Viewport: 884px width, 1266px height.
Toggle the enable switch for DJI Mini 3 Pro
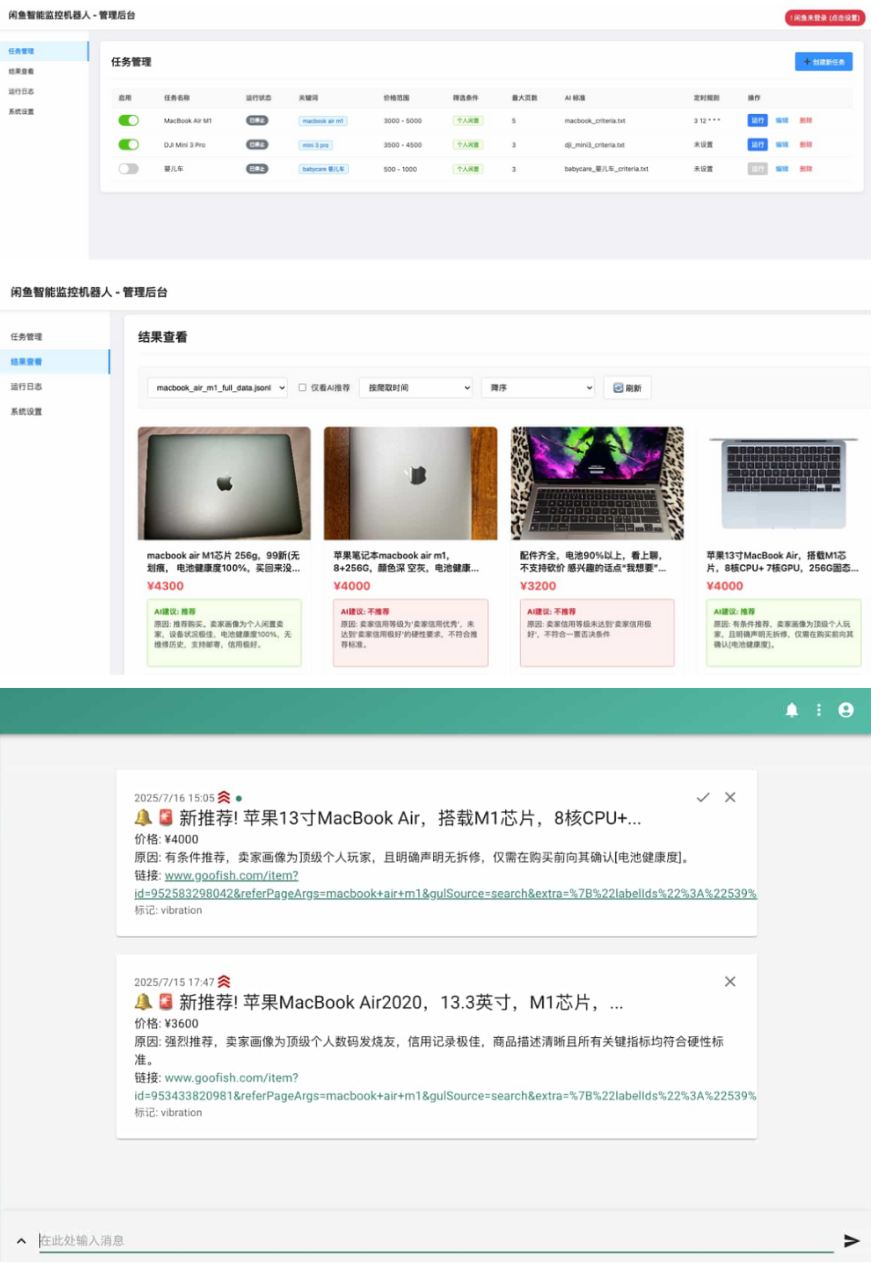coord(128,144)
